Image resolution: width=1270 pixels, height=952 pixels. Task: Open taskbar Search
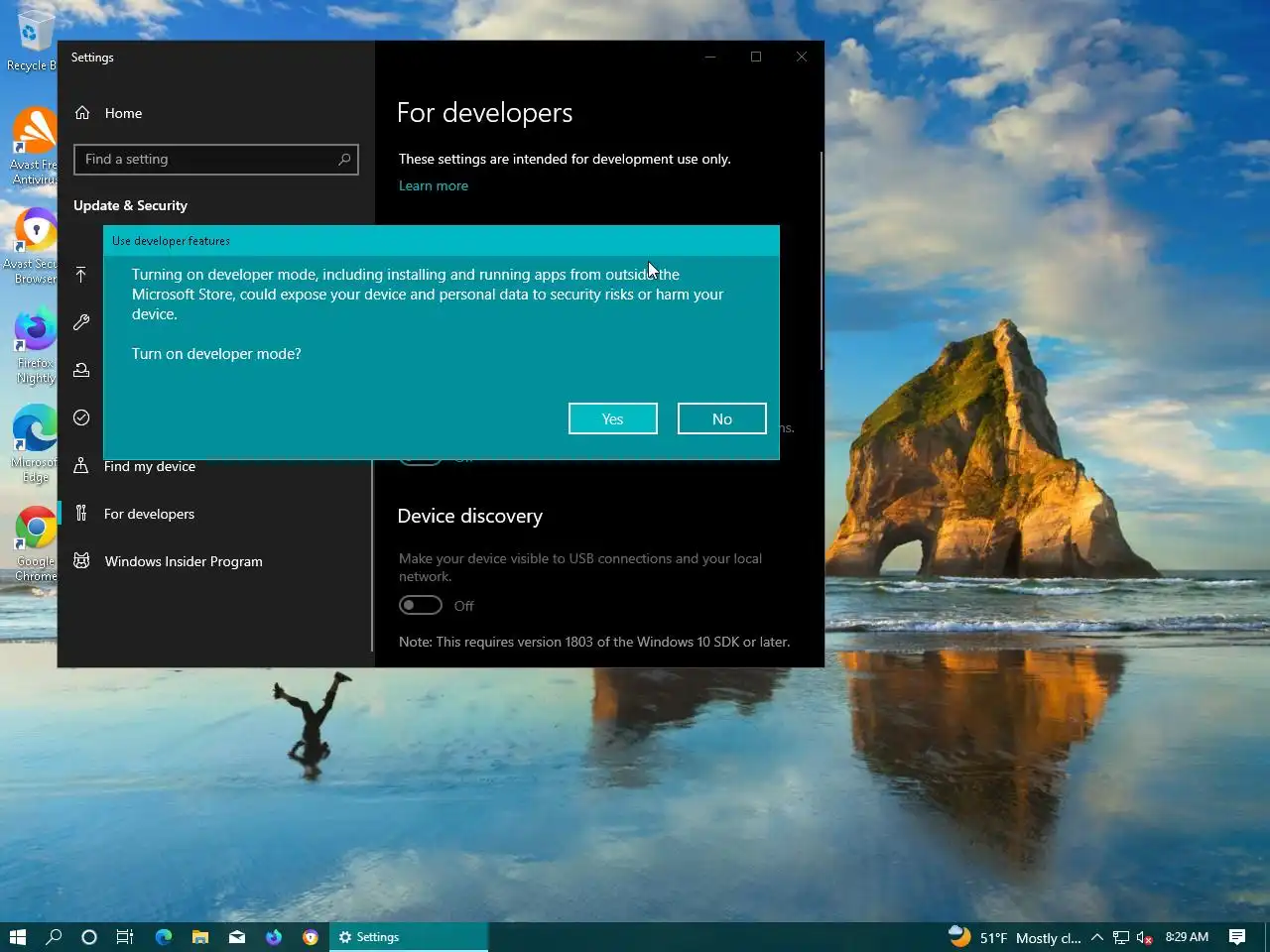(54, 937)
